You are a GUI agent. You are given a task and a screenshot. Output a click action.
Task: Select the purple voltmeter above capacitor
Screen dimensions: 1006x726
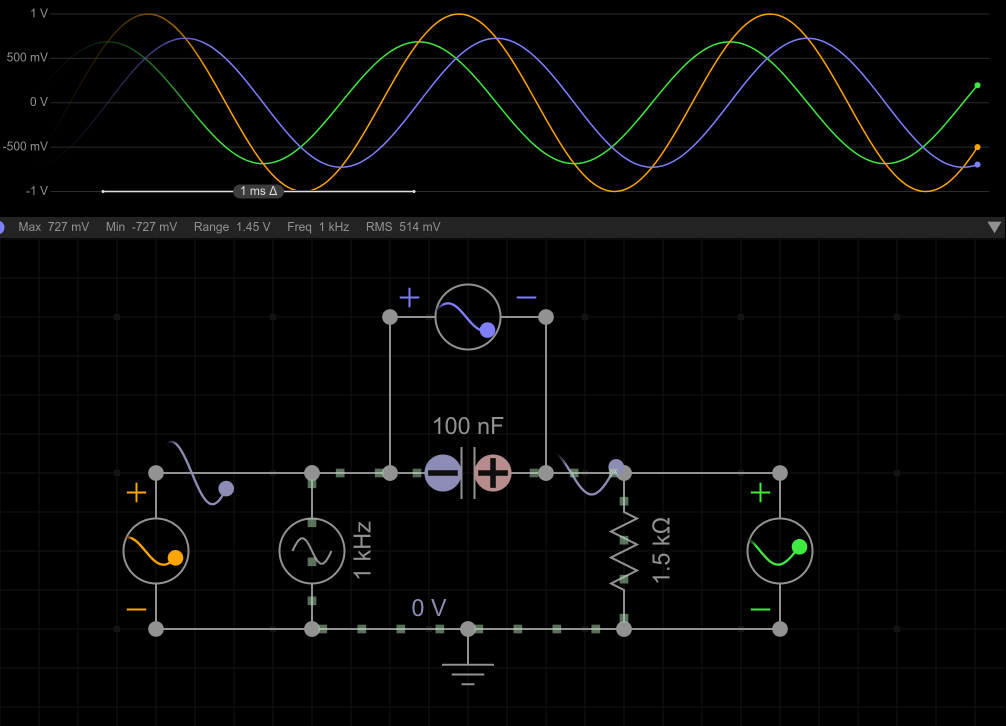[x=467, y=317]
